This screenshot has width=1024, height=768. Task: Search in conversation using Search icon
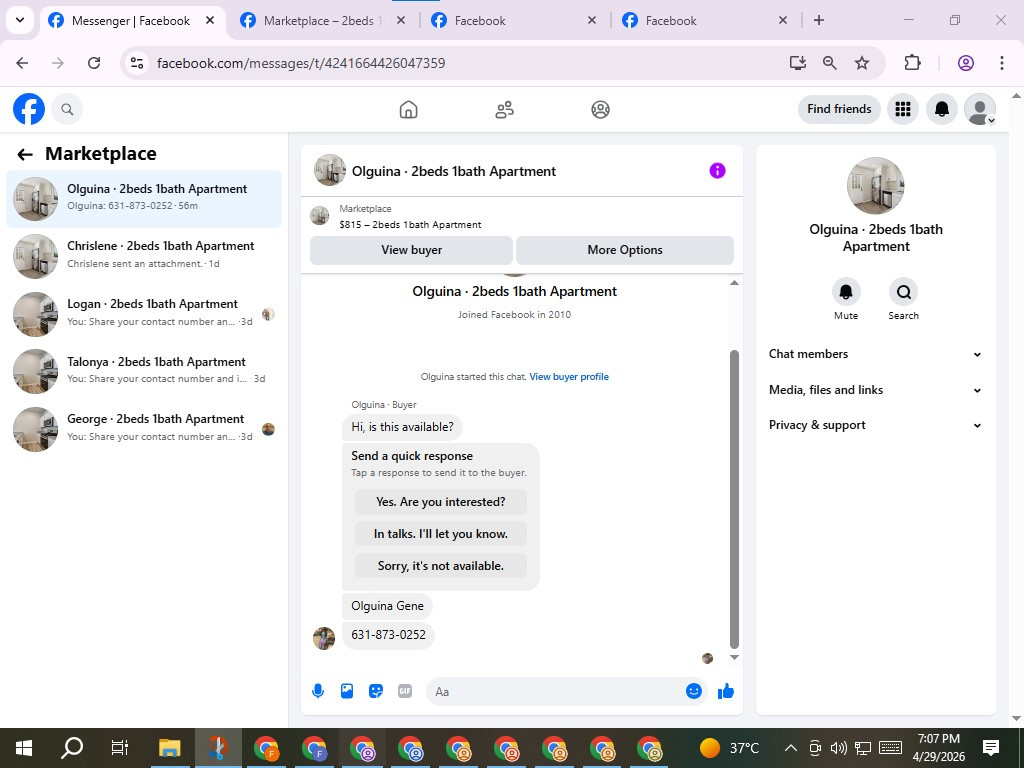(x=903, y=292)
